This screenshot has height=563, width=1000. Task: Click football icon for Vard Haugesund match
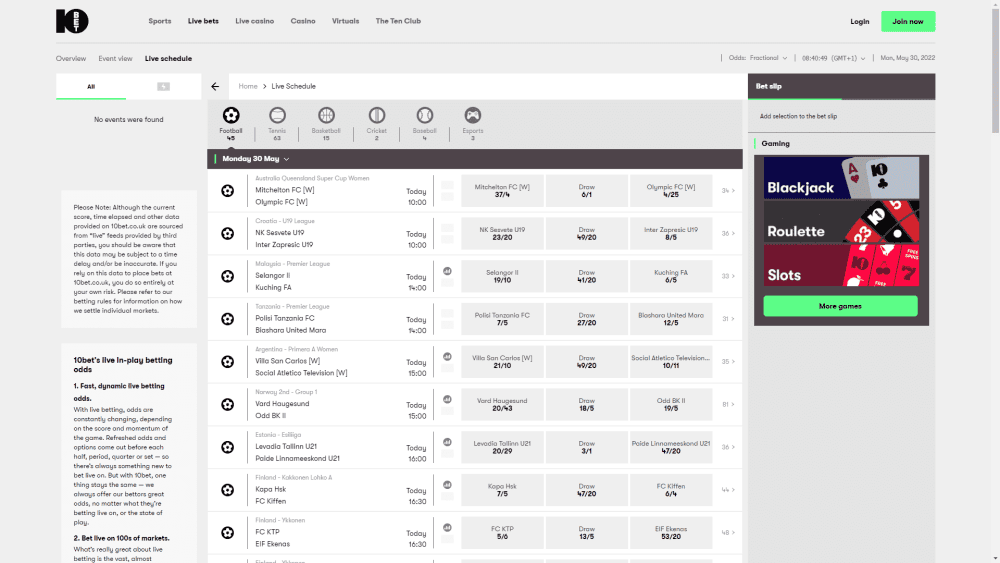coord(228,404)
